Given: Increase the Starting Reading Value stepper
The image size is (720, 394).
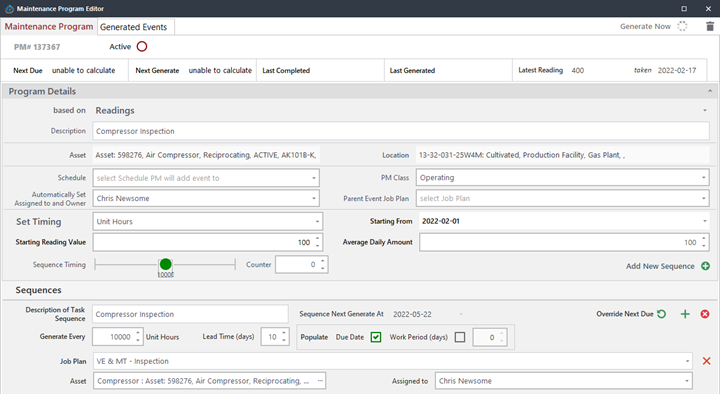Looking at the screenshot, I should pyautogui.click(x=317, y=239).
